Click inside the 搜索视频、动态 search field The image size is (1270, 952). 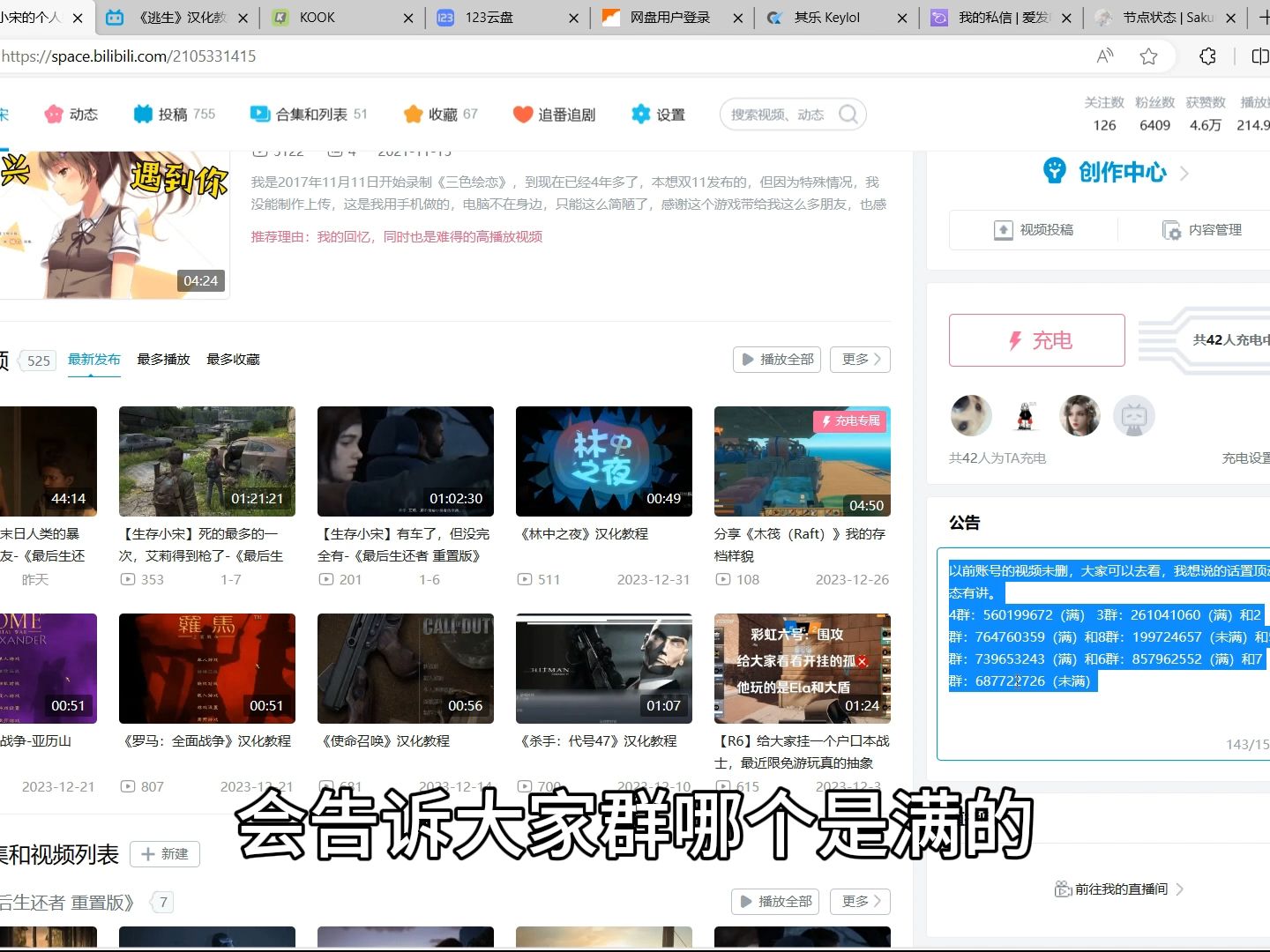778,115
